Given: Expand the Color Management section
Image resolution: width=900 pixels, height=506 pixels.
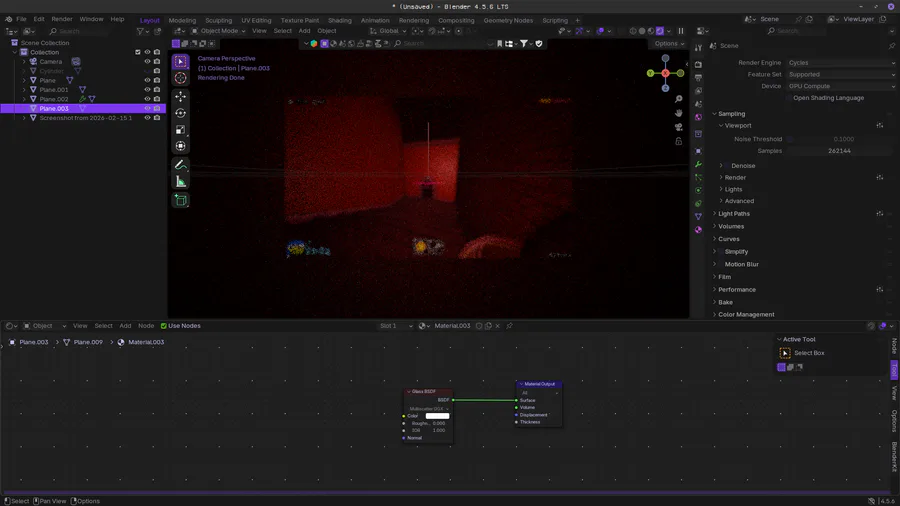Looking at the screenshot, I should [x=746, y=315].
